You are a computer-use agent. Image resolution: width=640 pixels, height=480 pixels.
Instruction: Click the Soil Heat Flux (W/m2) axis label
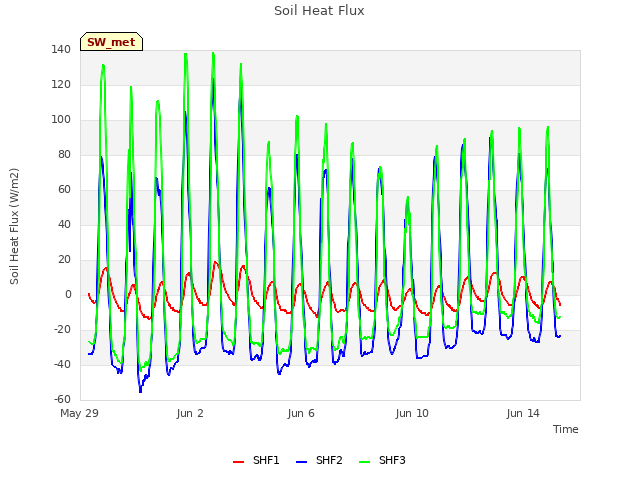click(x=14, y=226)
